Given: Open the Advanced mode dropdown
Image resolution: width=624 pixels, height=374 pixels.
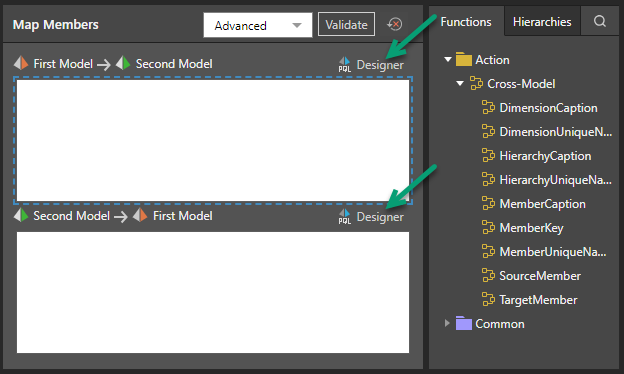Looking at the screenshot, I should point(258,25).
